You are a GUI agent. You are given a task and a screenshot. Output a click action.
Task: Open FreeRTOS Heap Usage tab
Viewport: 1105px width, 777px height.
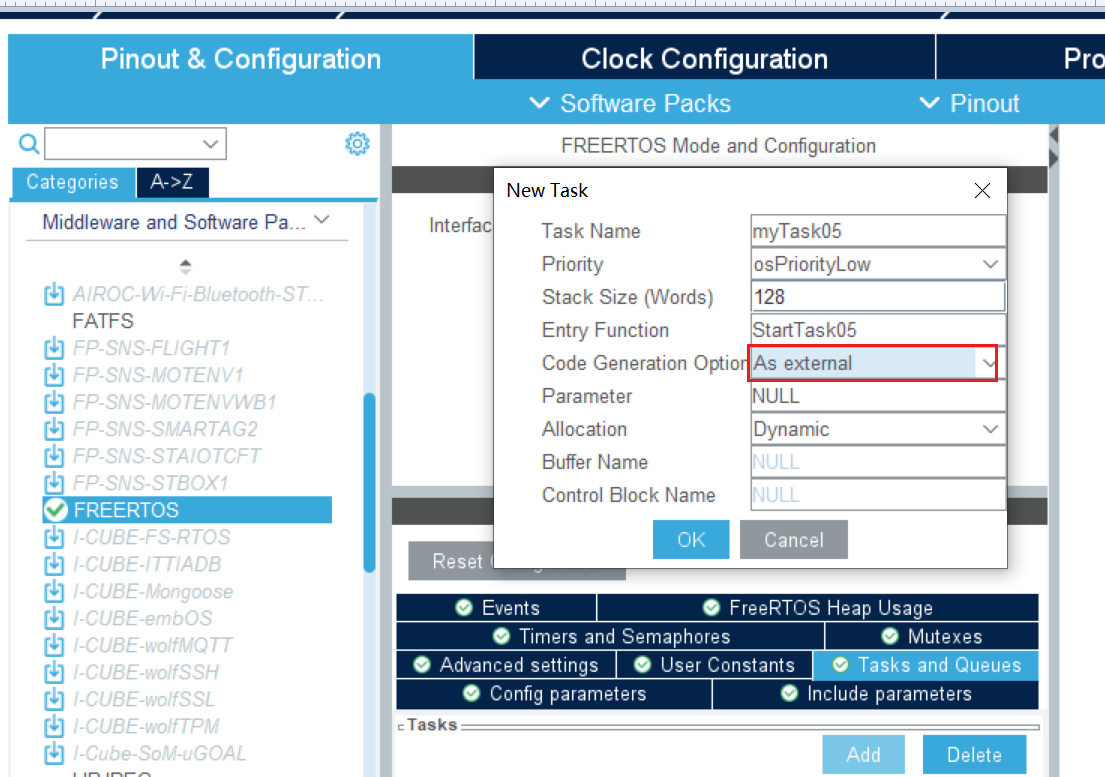[x=817, y=608]
